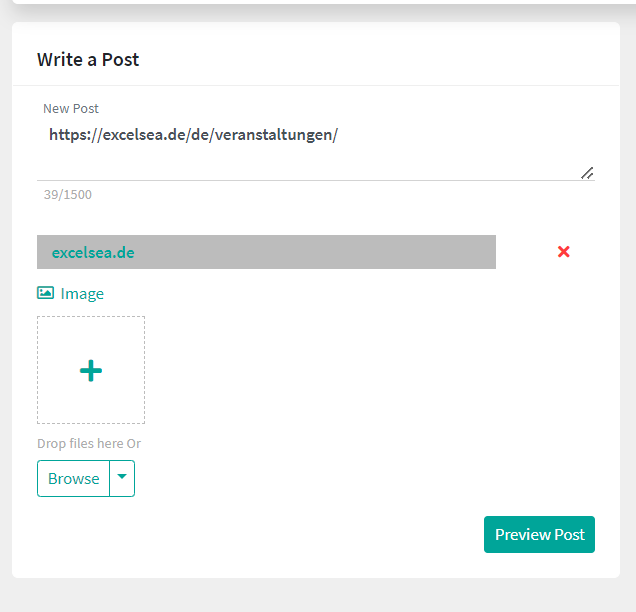The height and width of the screenshot is (612, 636).
Task: Click the plus icon to add image
Action: 91,370
